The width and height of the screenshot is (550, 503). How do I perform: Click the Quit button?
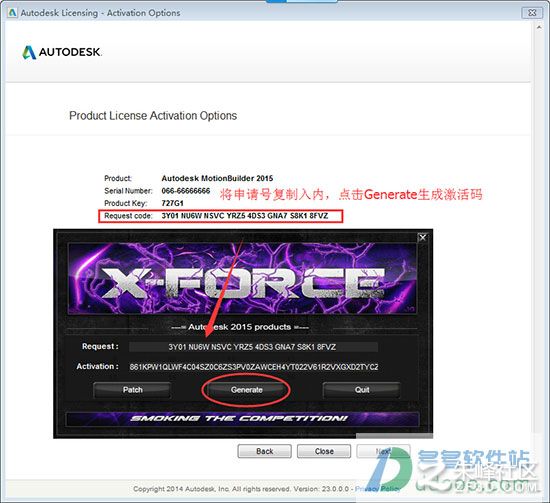click(362, 390)
